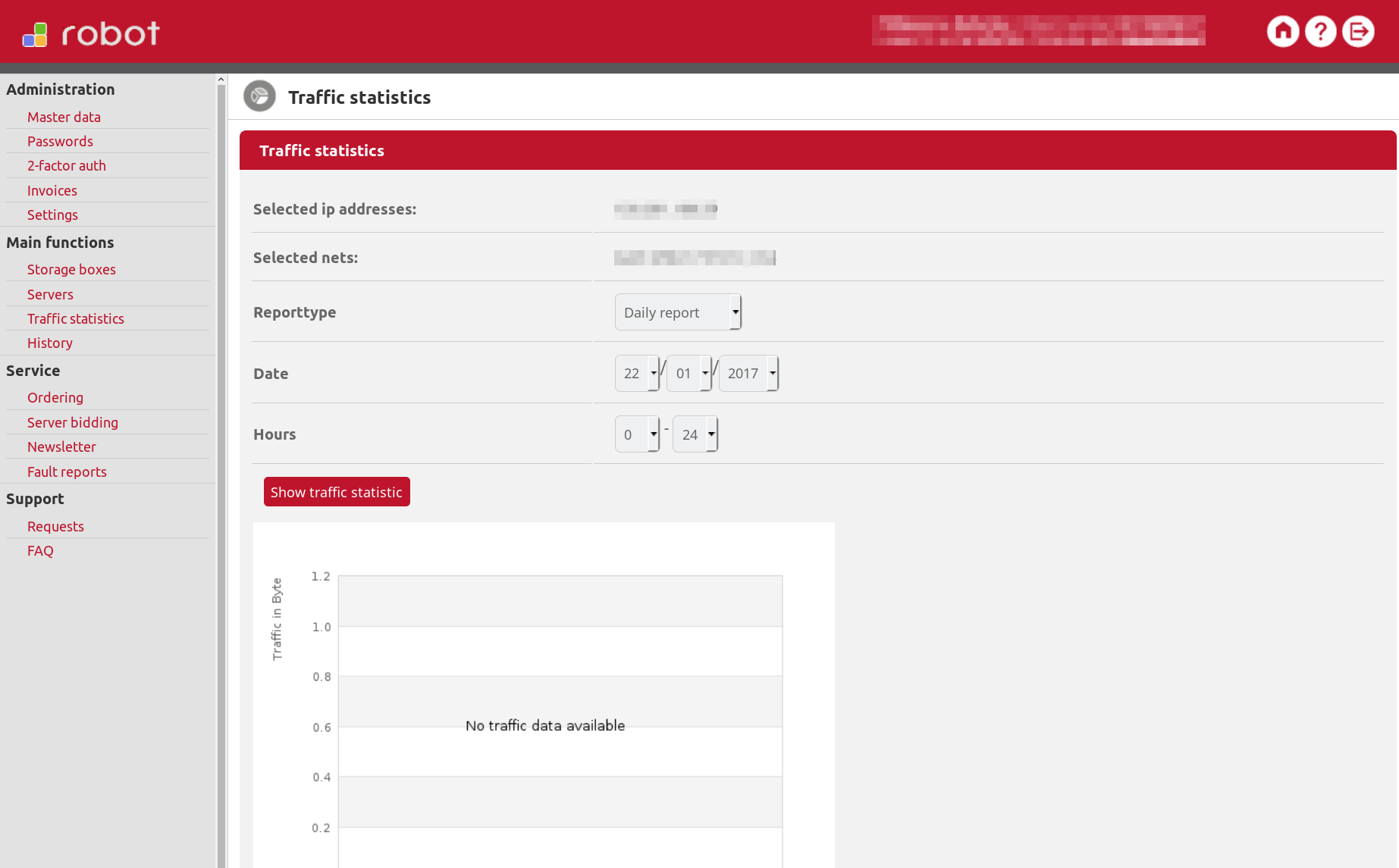Open History page
1399x868 pixels.
[50, 343]
